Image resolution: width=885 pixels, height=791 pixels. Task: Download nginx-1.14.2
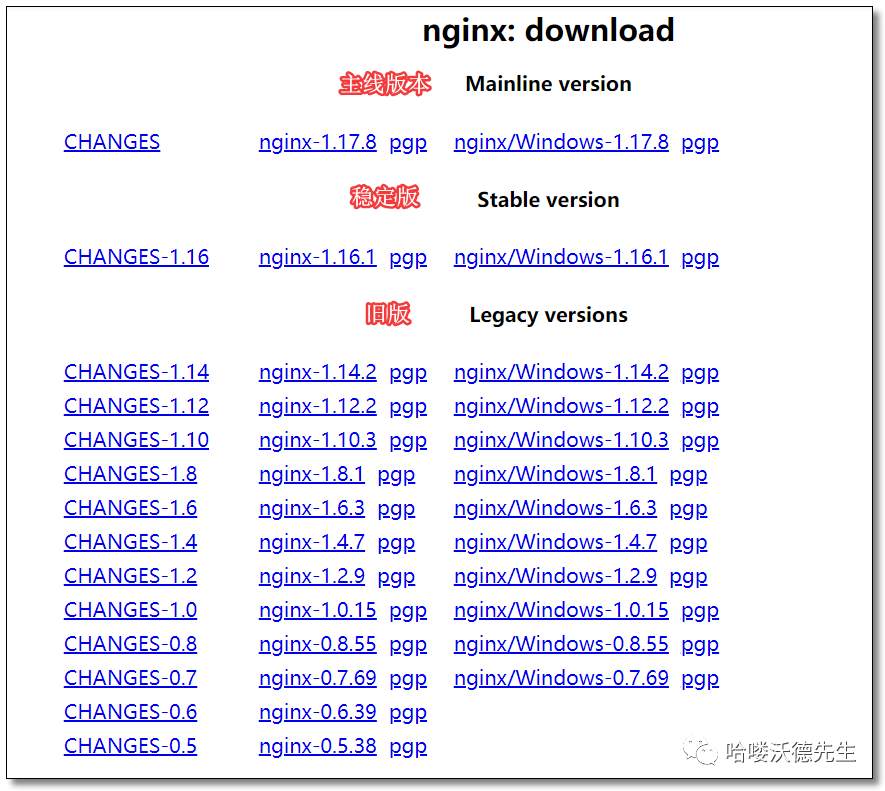tap(317, 373)
